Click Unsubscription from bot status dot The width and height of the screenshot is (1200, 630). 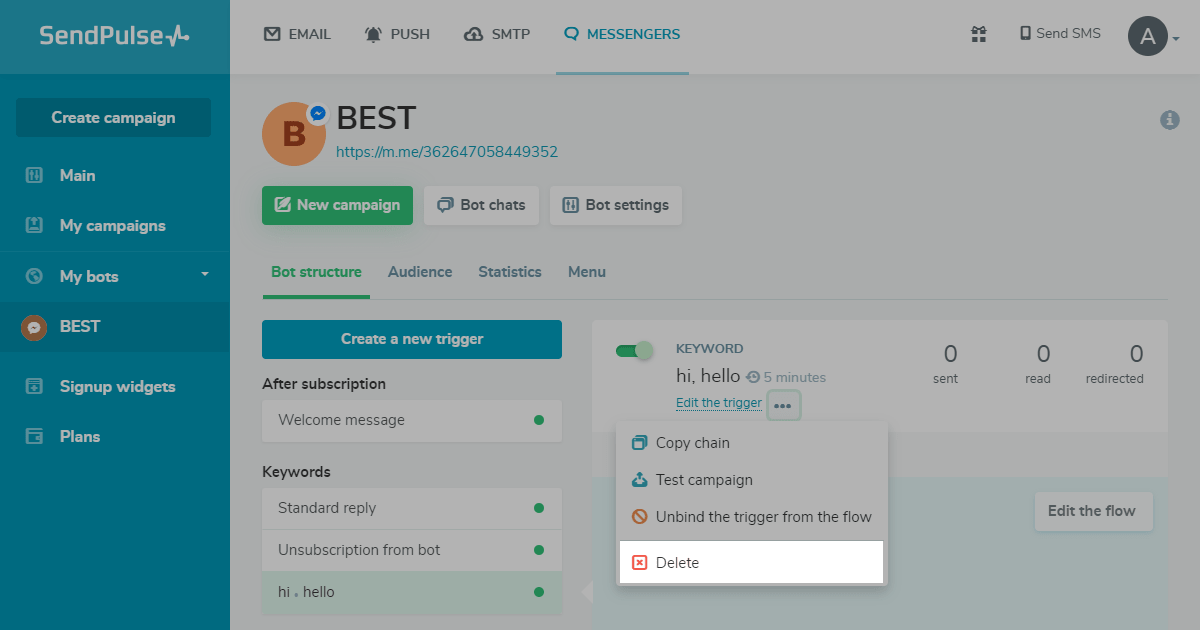coord(539,550)
